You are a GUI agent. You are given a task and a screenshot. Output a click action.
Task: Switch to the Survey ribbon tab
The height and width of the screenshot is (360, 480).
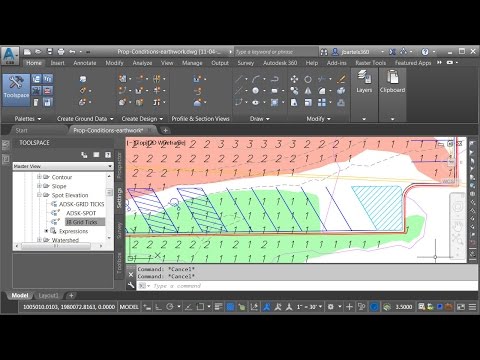point(246,63)
